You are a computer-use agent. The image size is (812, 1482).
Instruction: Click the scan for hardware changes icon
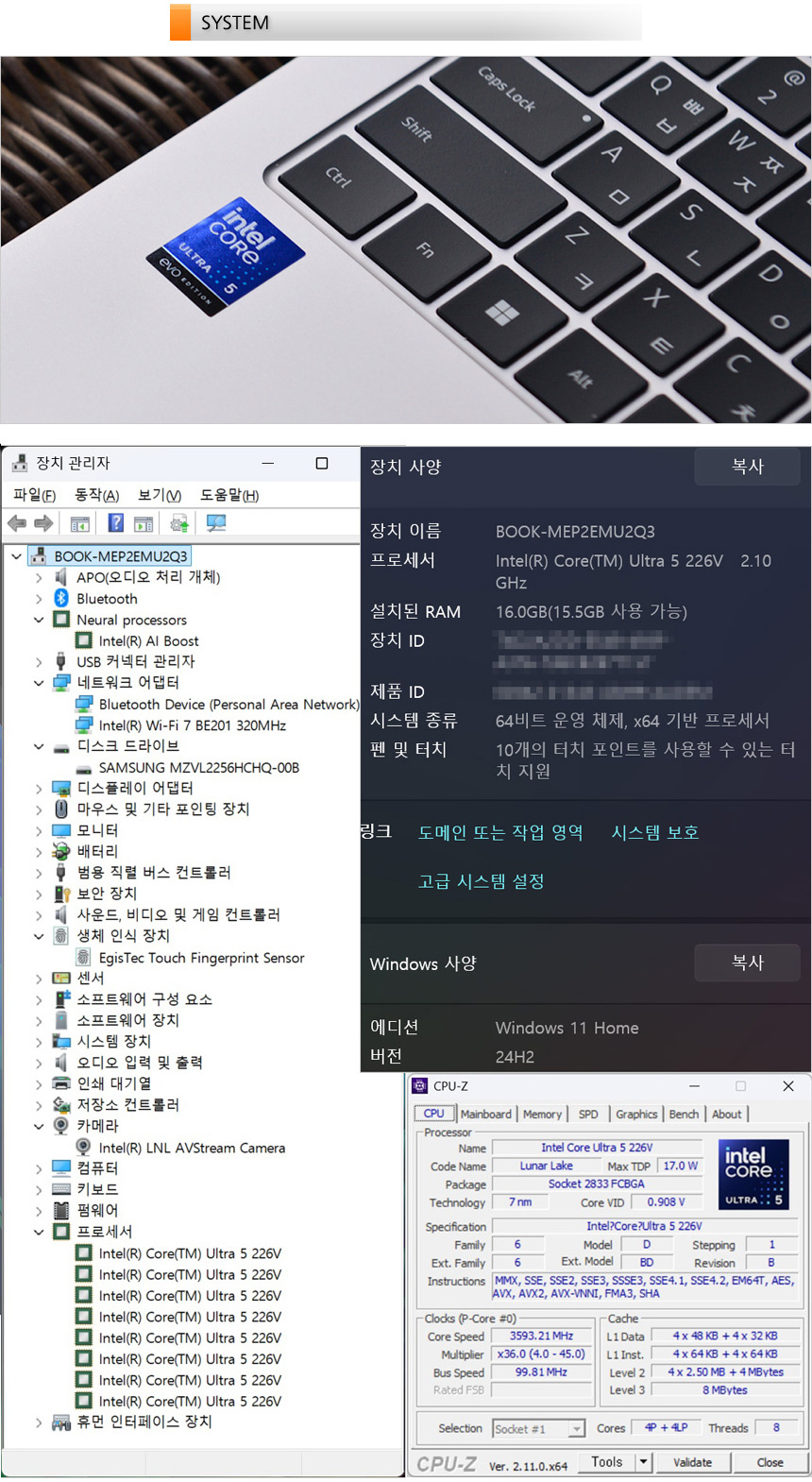tap(216, 523)
